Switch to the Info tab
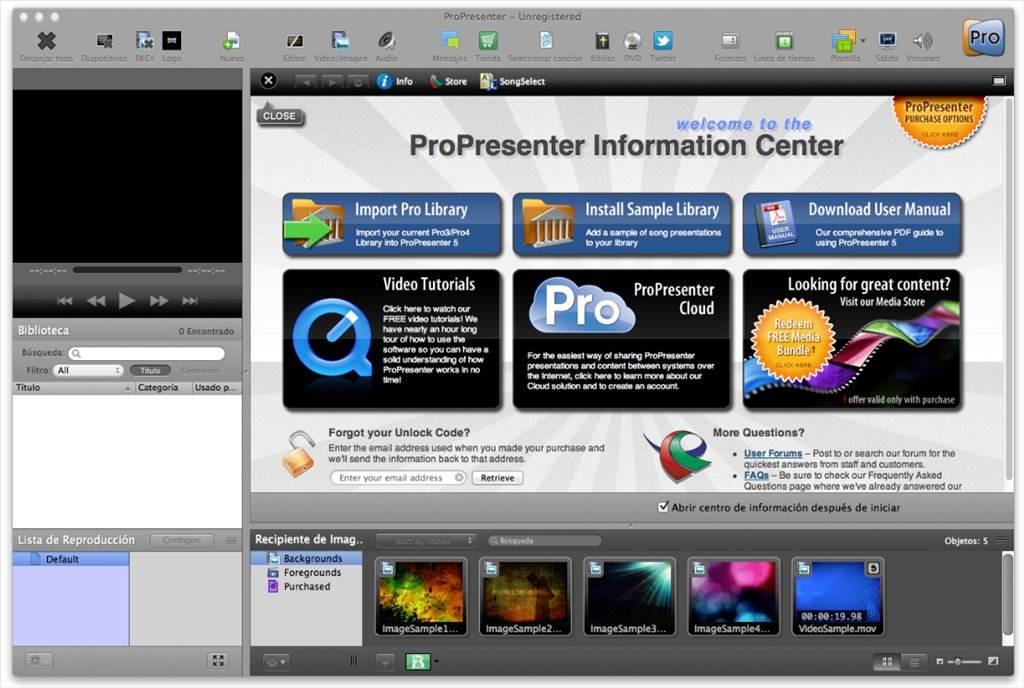The image size is (1024, 688). pyautogui.click(x=395, y=82)
